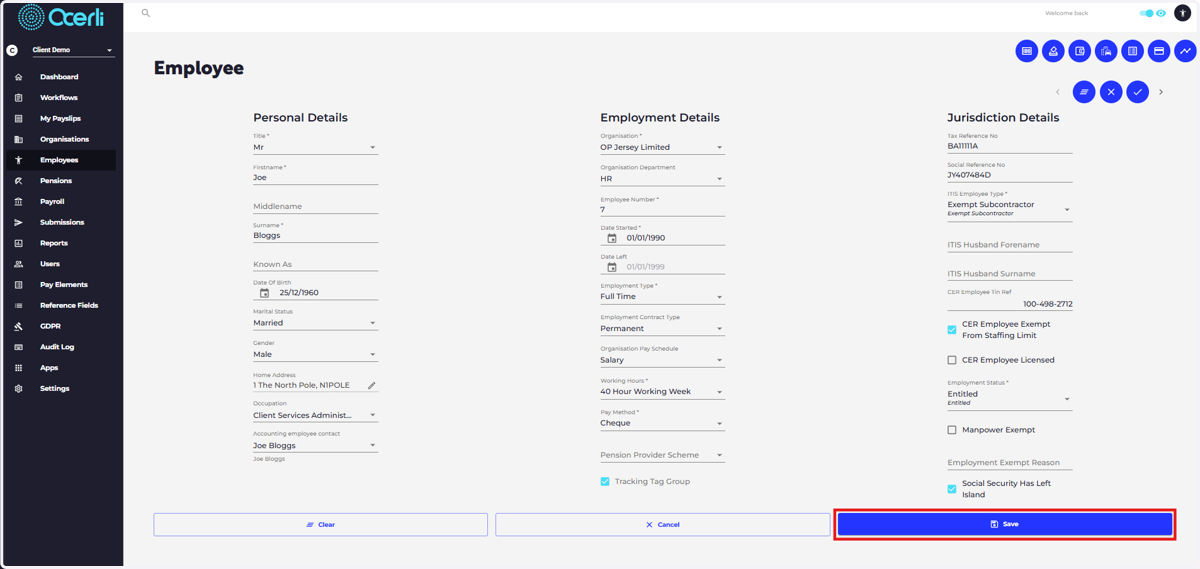Click the Tax Reference No field
Image resolution: width=1200 pixels, height=569 pixels.
pyautogui.click(x=1009, y=146)
